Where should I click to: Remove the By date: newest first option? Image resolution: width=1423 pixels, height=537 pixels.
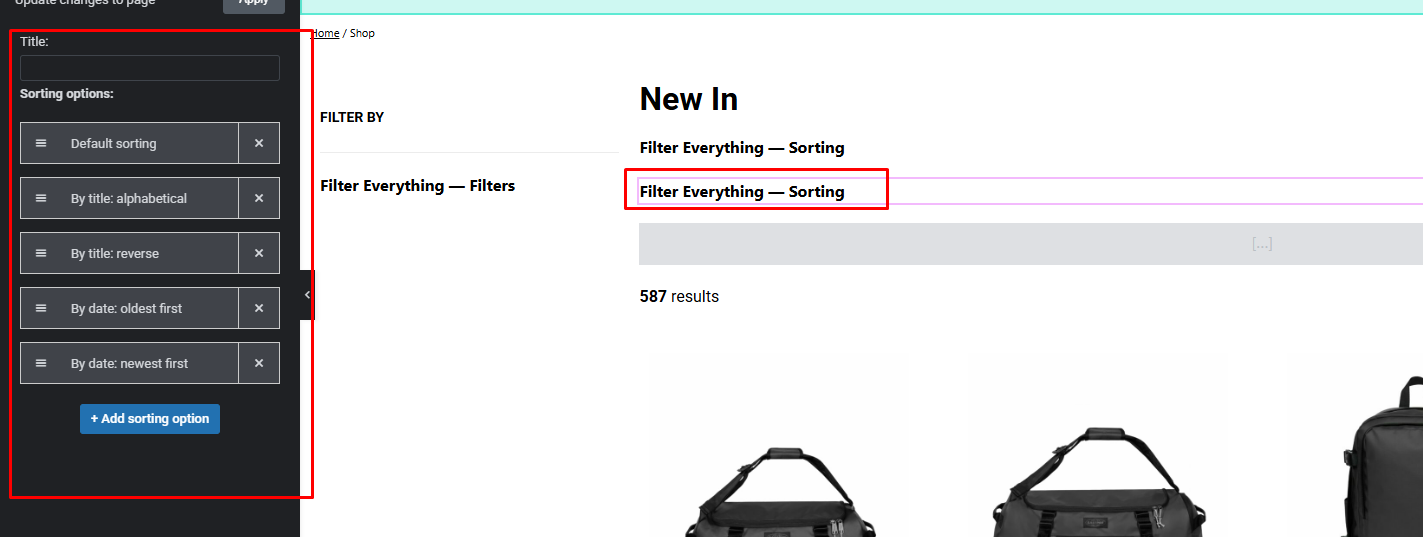[259, 363]
